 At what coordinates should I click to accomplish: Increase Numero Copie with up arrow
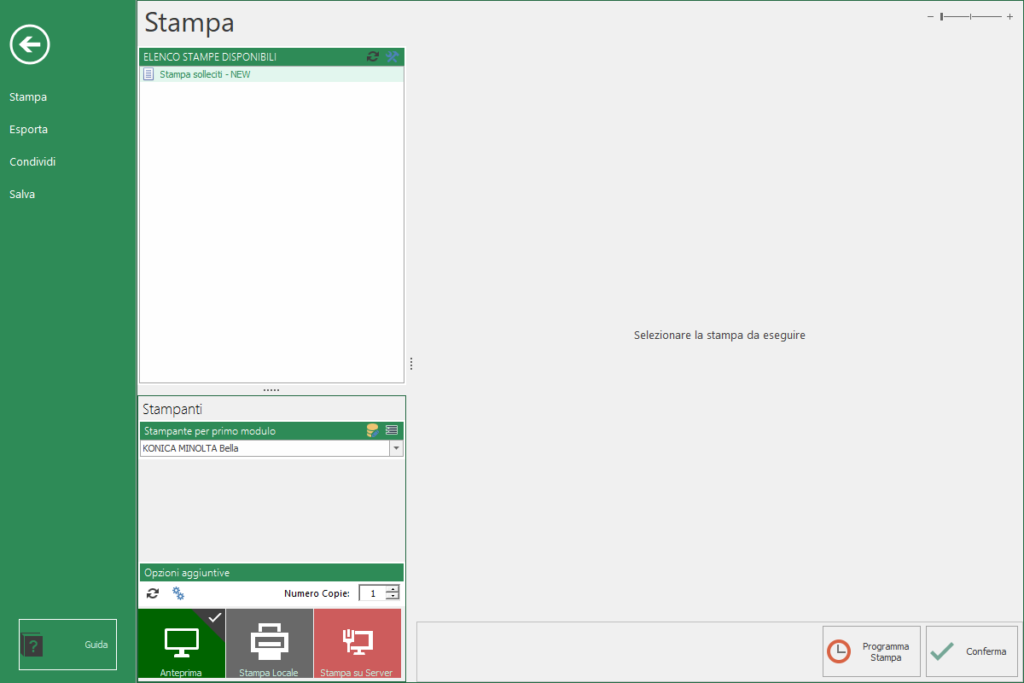392,590
